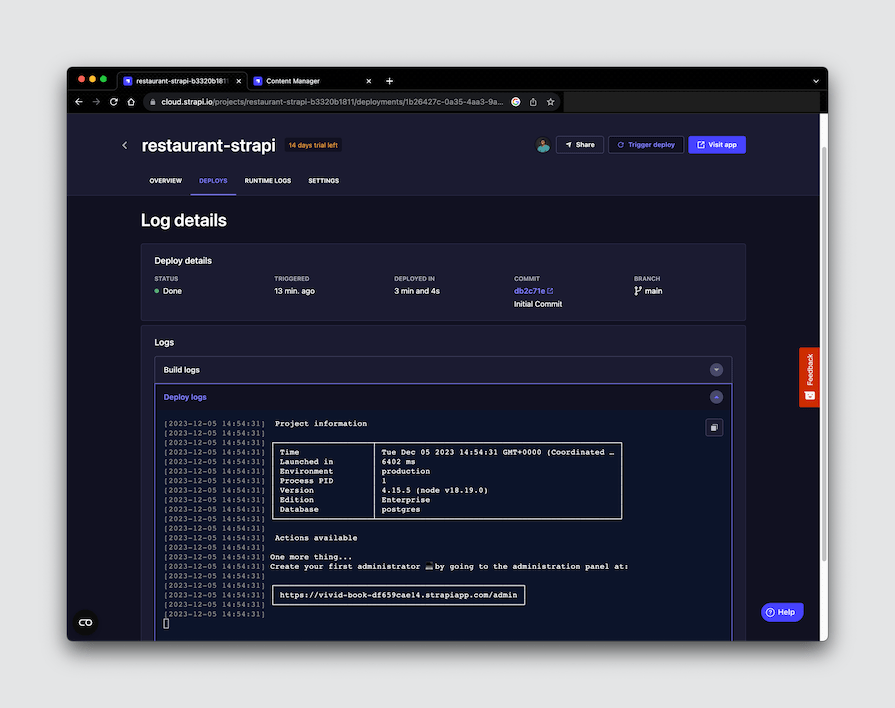895x708 pixels.
Task: Open the user avatar in the project header
Action: pyautogui.click(x=543, y=144)
